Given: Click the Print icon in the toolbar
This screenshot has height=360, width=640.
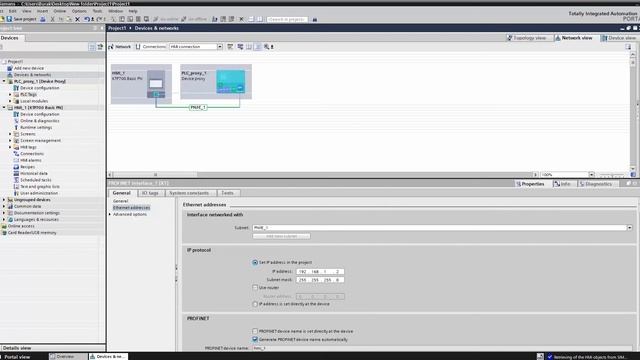Looking at the screenshot, I should pyautogui.click(x=43, y=19).
